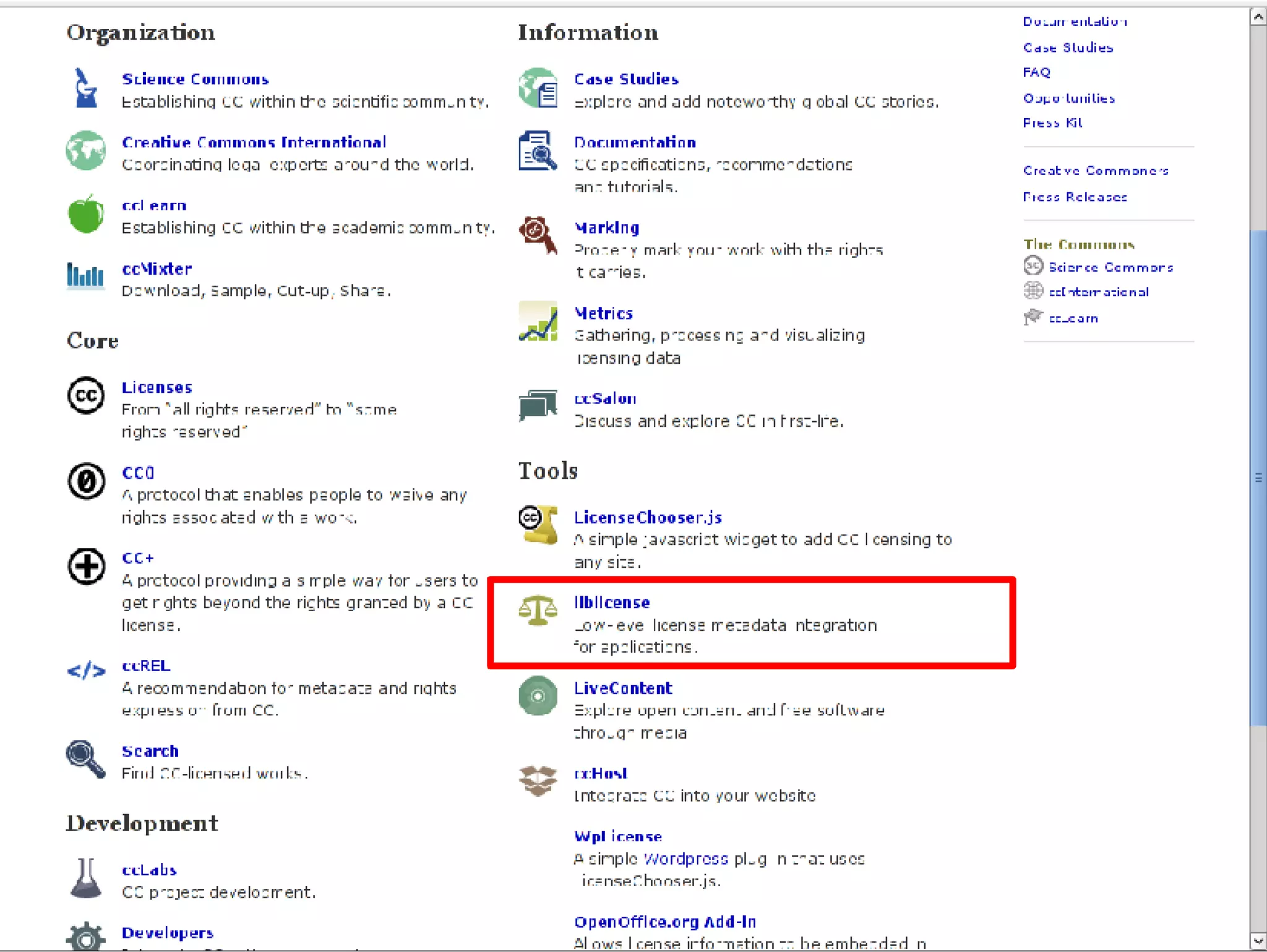The width and height of the screenshot is (1267, 952).
Task: Open Press Kit in the sidebar
Action: point(1052,122)
